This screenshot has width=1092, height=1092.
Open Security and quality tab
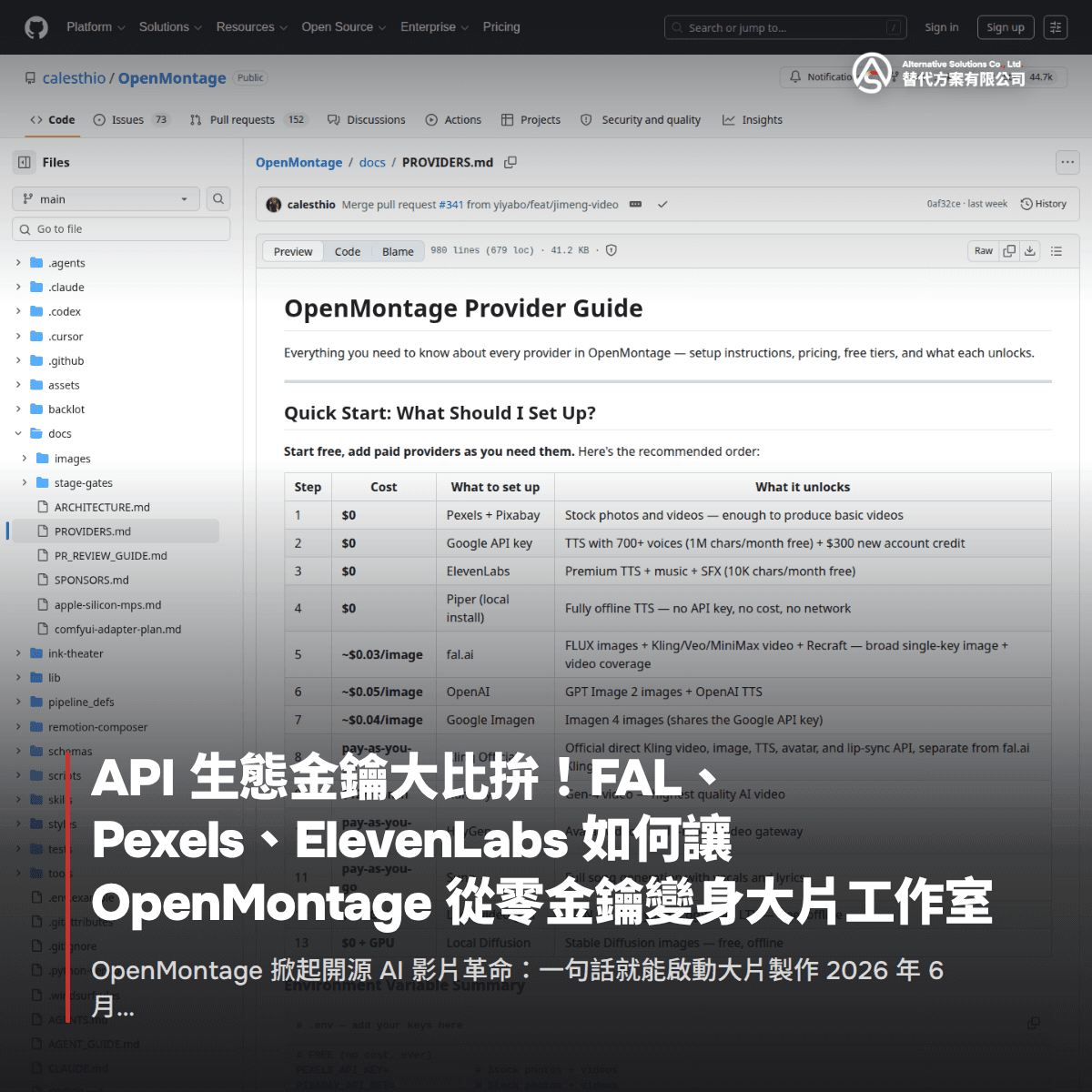[641, 120]
